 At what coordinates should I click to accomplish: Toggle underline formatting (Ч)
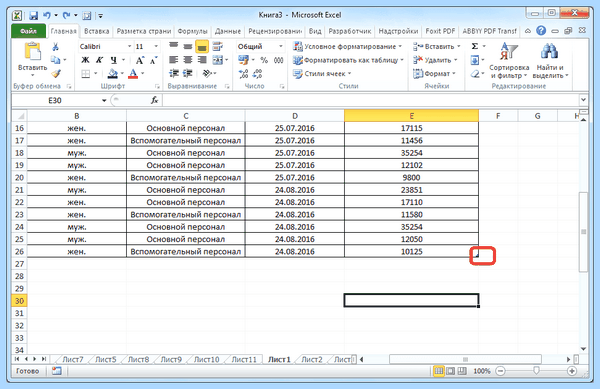tap(113, 60)
